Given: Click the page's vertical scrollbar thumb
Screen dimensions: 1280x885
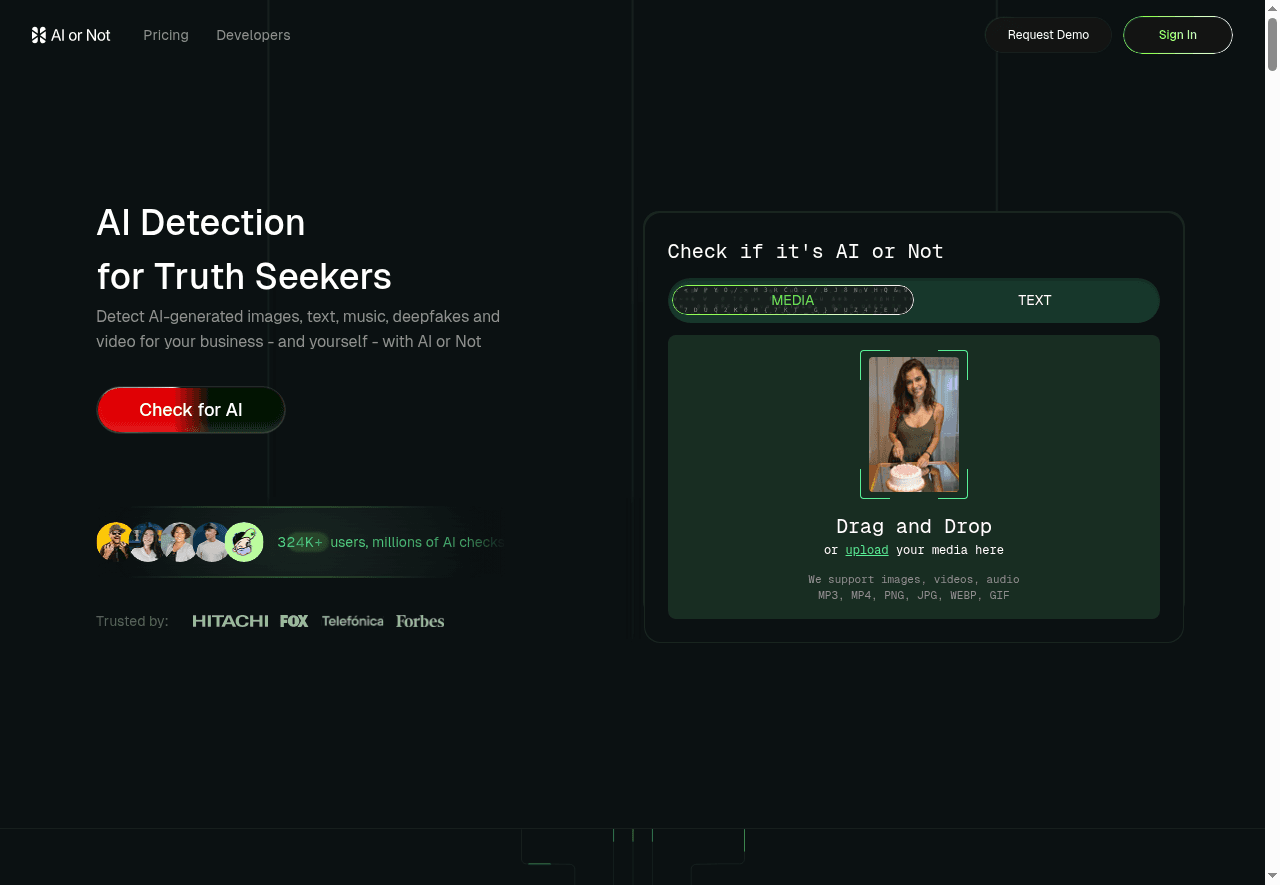Looking at the screenshot, I should point(1272,45).
